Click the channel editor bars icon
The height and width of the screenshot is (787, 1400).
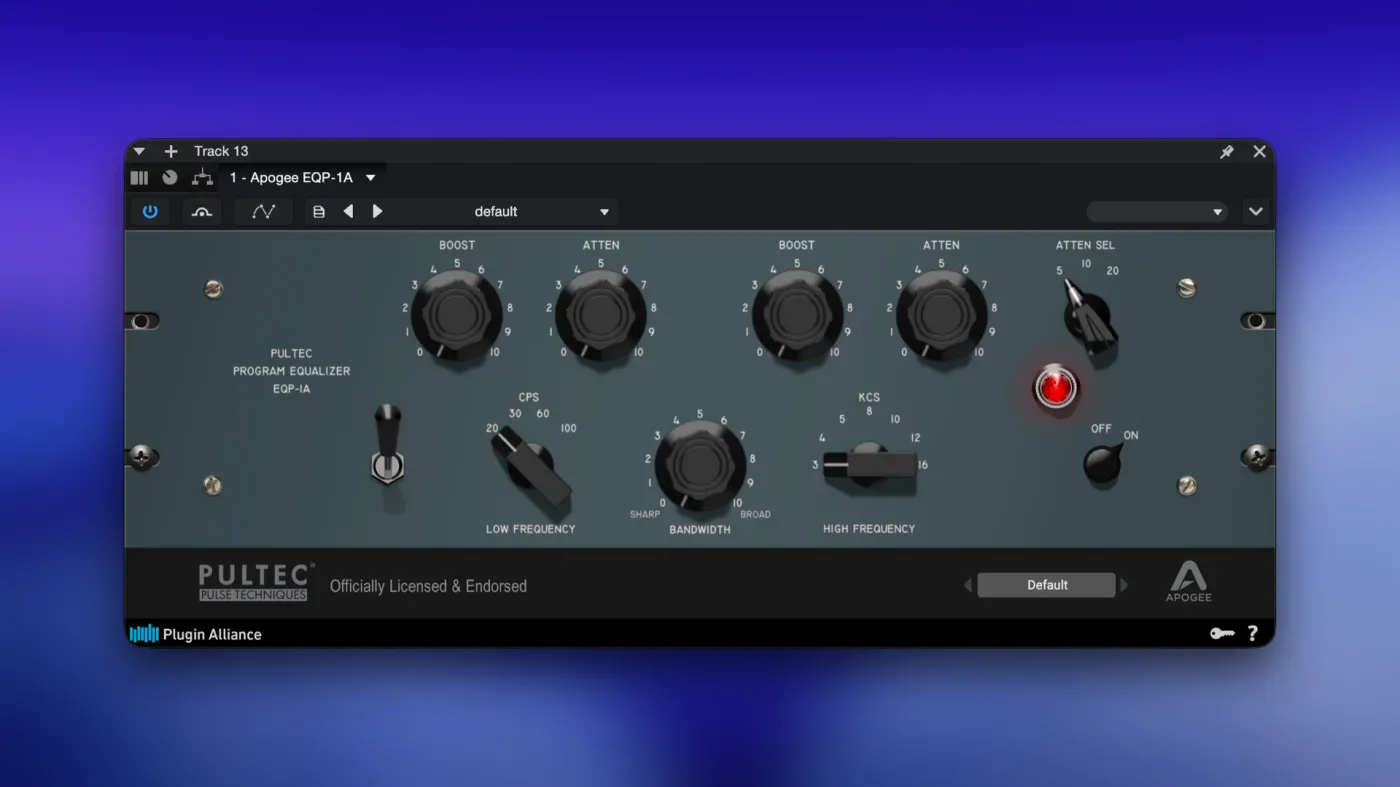pos(139,178)
